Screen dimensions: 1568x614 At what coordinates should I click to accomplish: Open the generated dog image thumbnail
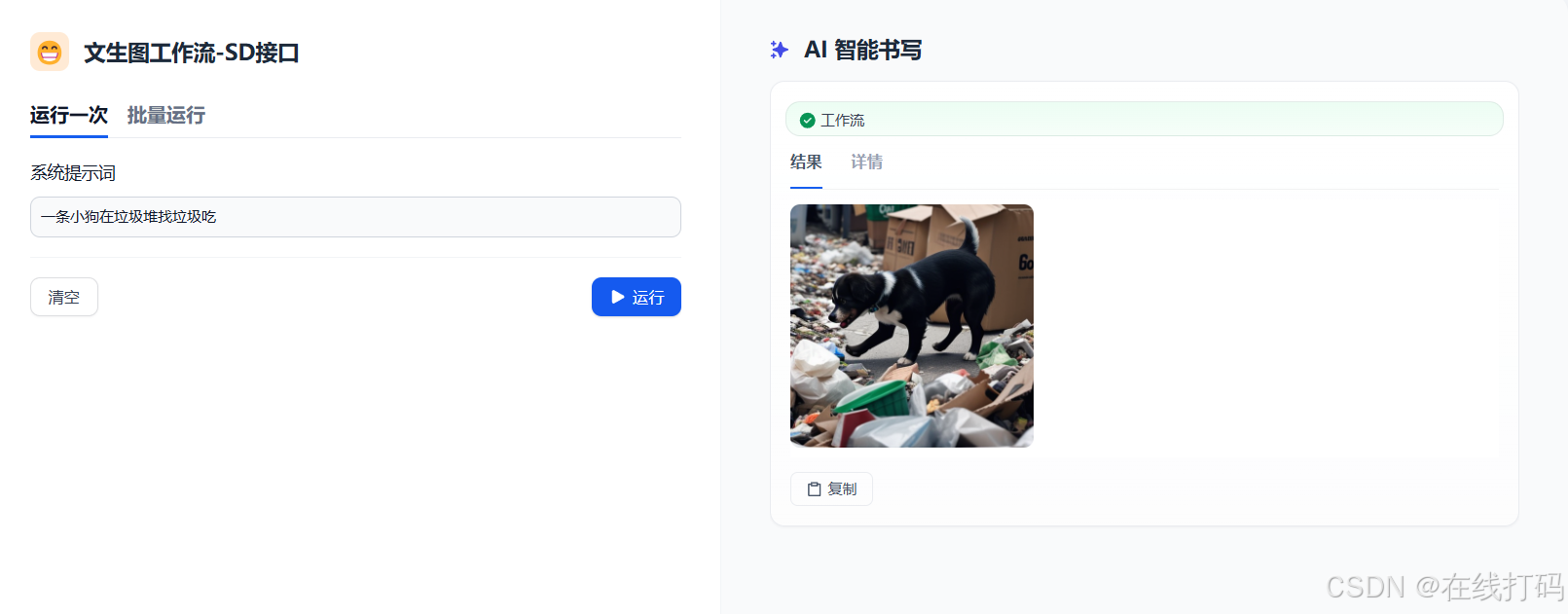pyautogui.click(x=912, y=326)
